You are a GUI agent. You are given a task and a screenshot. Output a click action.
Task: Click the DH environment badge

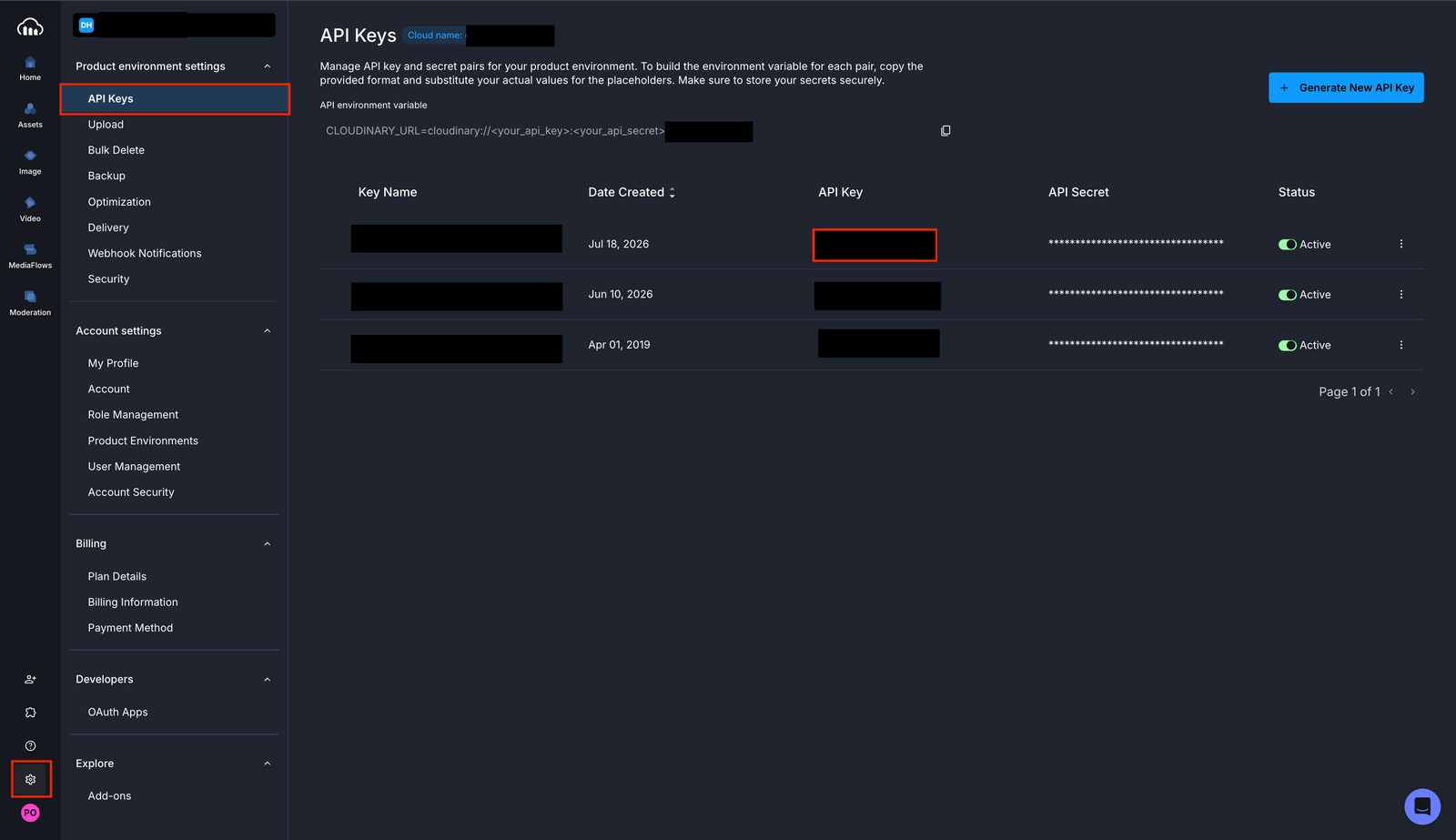[x=86, y=25]
